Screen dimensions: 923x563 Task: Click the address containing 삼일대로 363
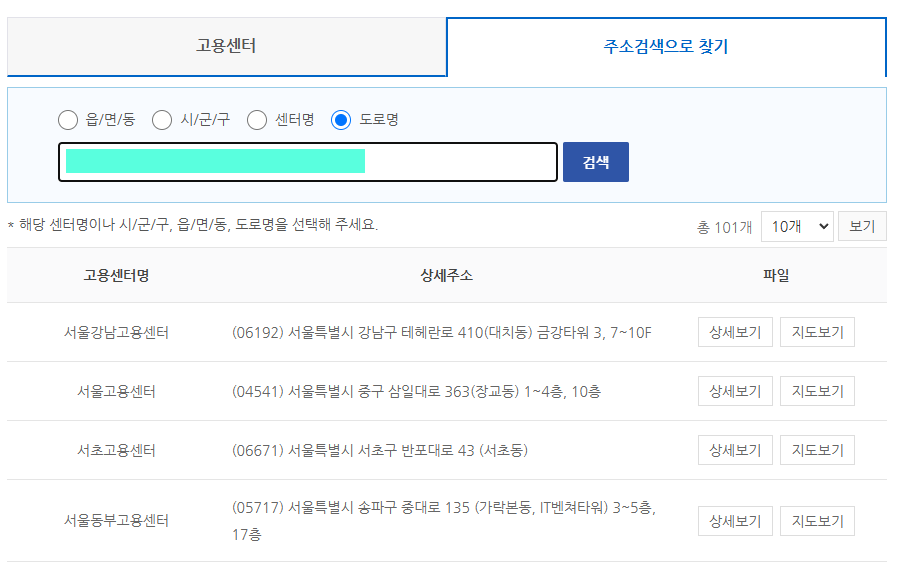point(416,392)
